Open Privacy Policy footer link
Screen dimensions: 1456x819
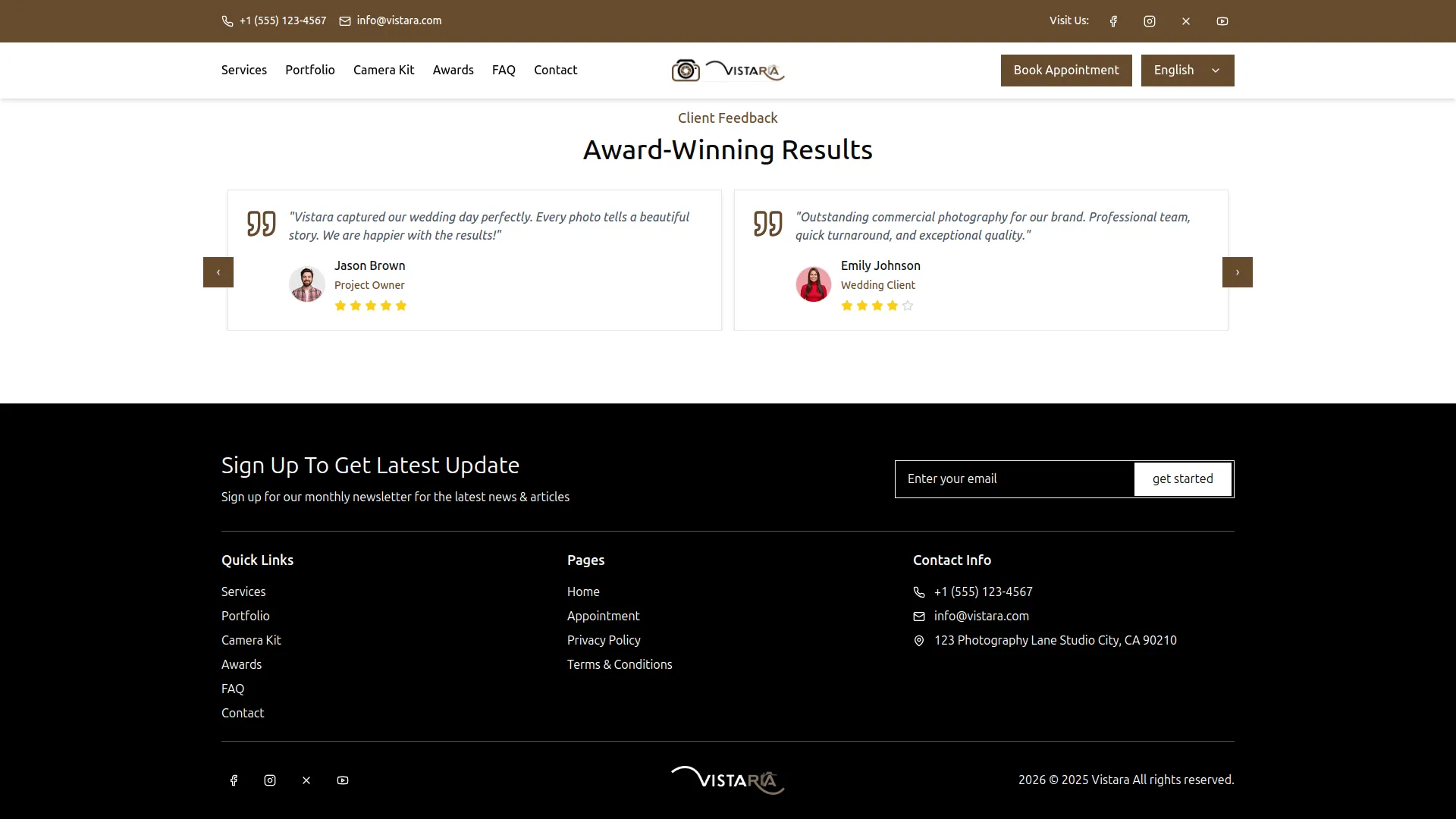pyautogui.click(x=604, y=640)
